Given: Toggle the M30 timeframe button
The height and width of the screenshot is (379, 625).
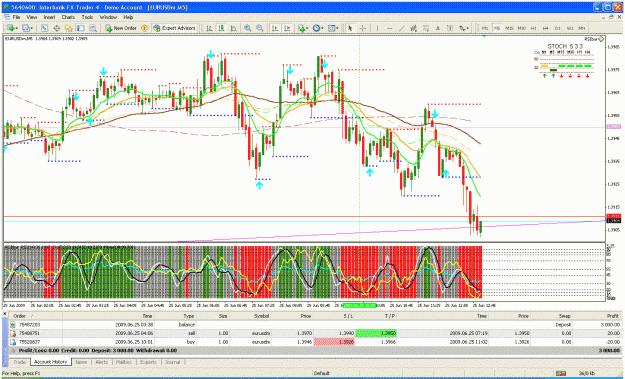Looking at the screenshot, I should pos(521,28).
